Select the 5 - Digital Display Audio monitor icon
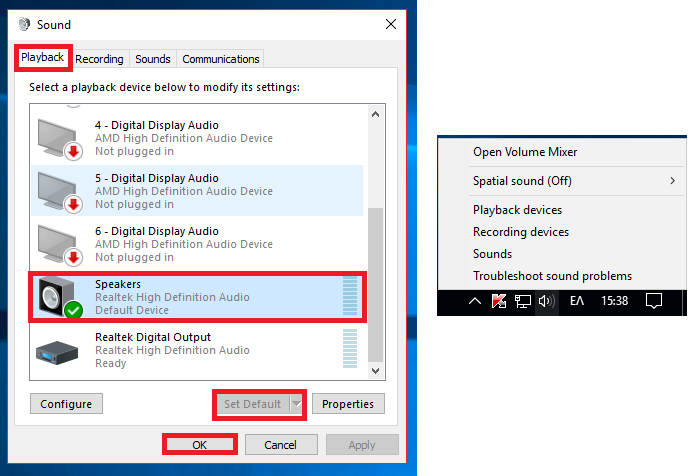 point(58,190)
